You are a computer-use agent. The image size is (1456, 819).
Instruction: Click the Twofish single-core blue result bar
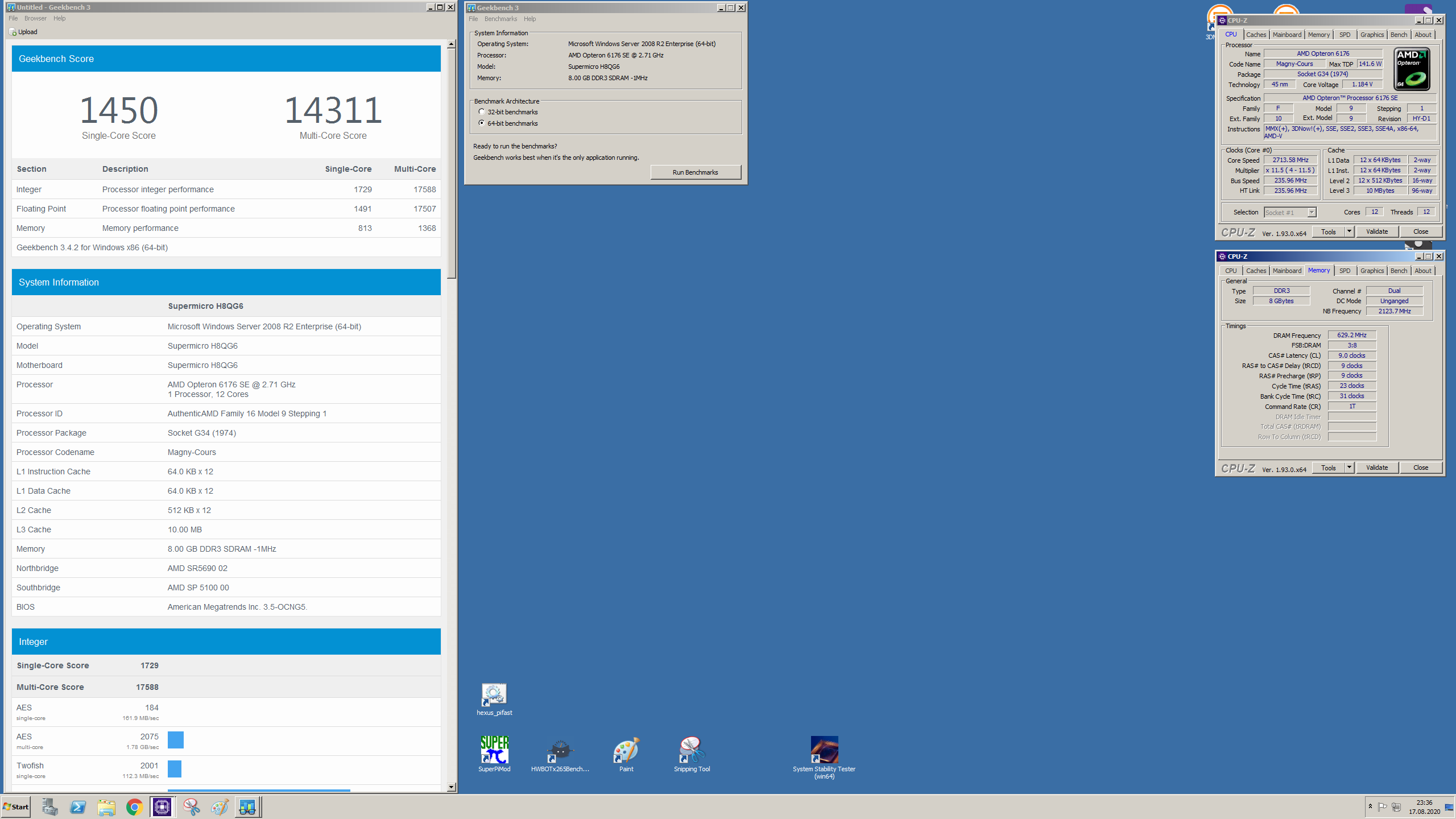click(x=175, y=768)
